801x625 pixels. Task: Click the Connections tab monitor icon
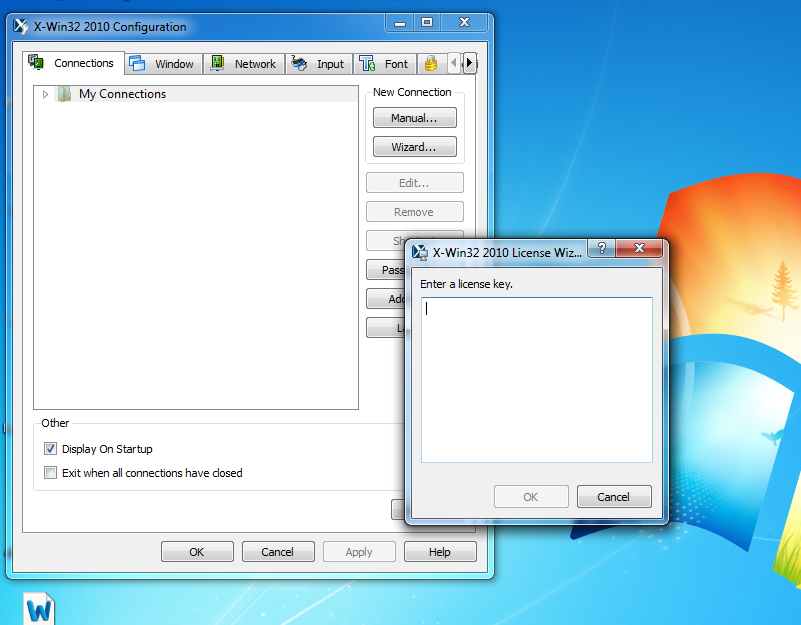36,62
